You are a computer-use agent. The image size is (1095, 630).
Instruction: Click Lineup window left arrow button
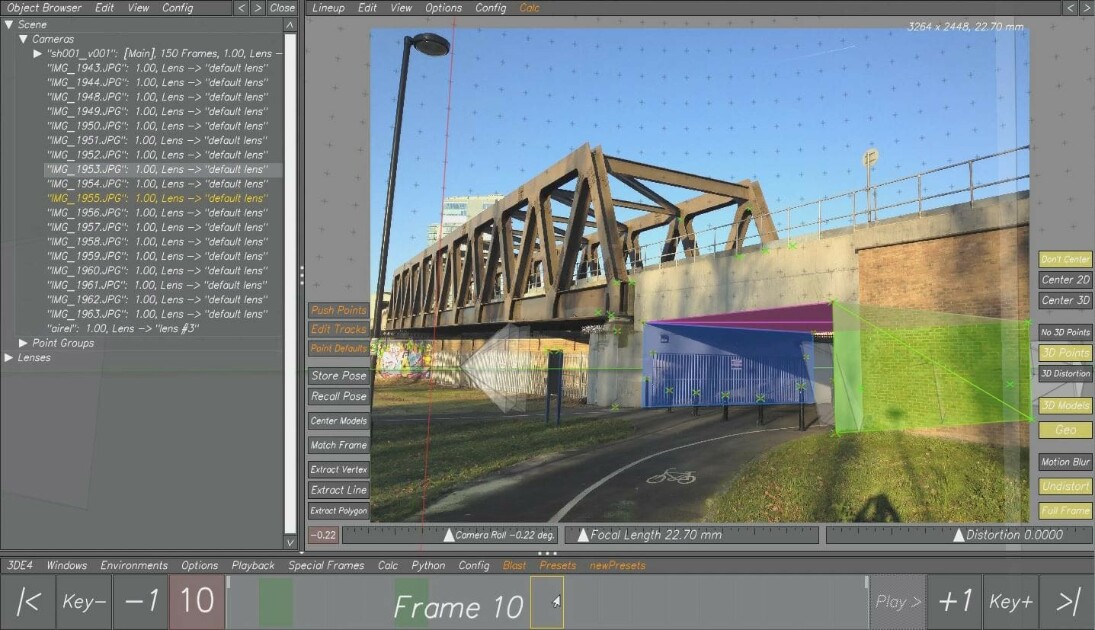point(1071,8)
